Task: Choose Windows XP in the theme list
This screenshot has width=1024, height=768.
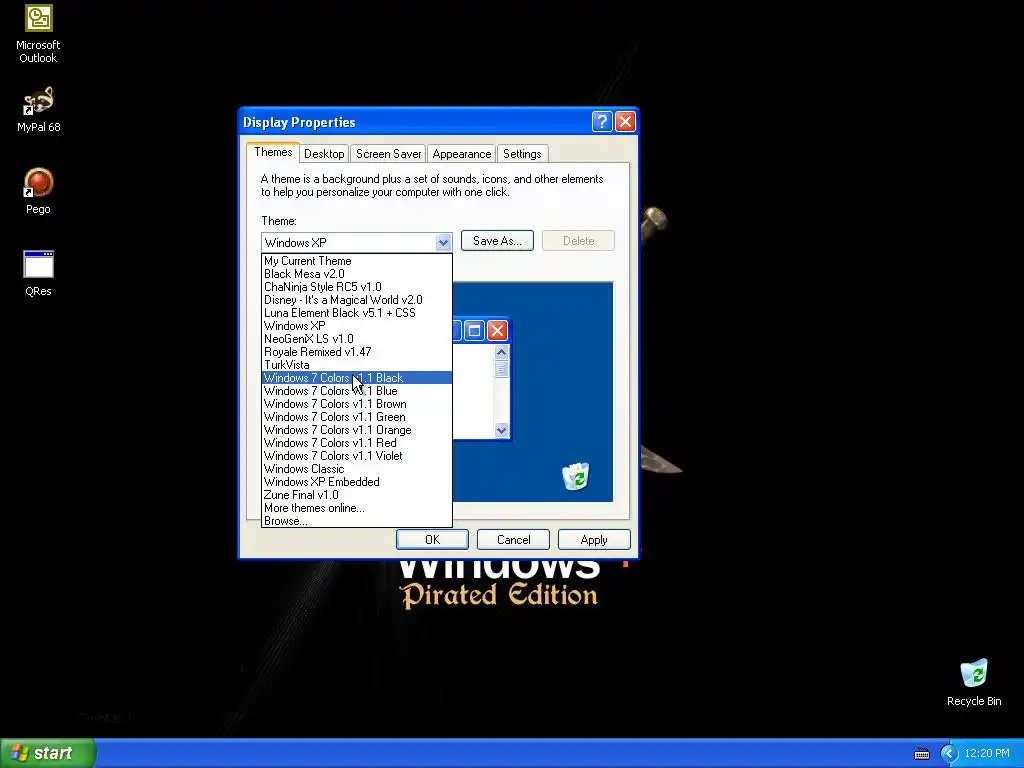Action: click(357, 326)
